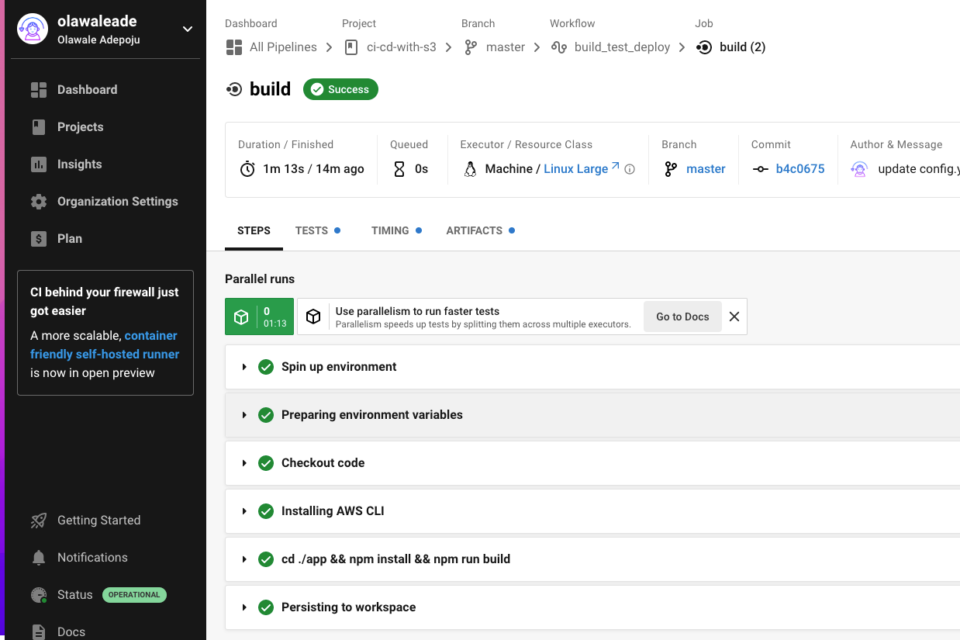Expand the Installing AWS CLI step
This screenshot has height=640, width=960.
[x=244, y=511]
